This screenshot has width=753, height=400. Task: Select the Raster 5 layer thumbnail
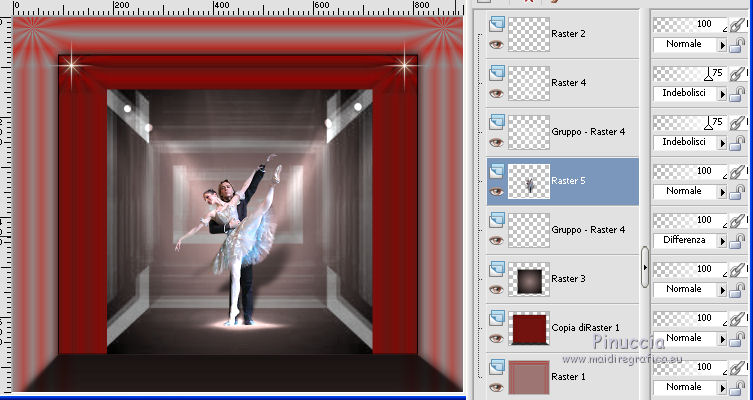point(529,182)
